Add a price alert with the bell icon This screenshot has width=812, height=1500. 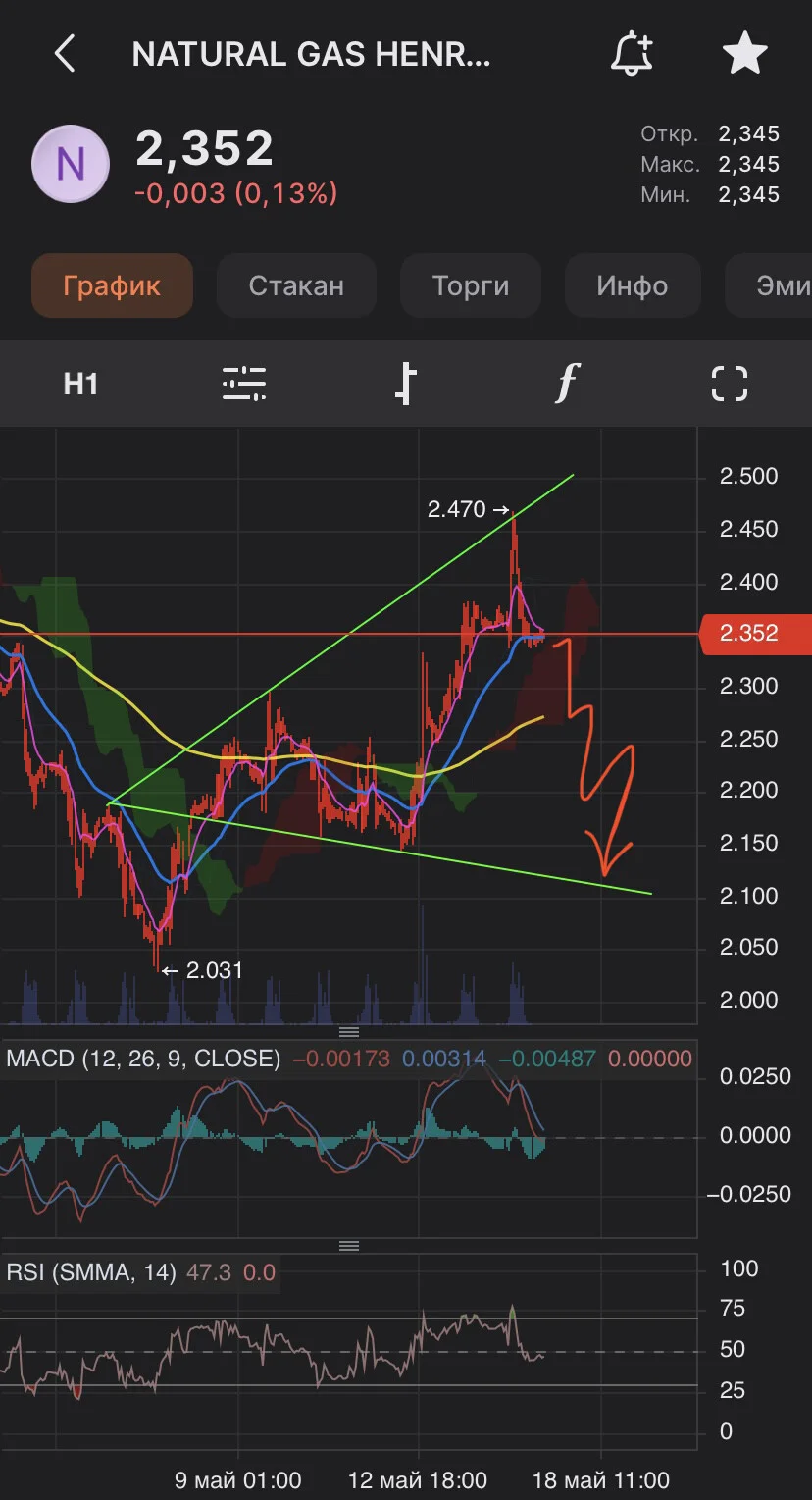633,54
